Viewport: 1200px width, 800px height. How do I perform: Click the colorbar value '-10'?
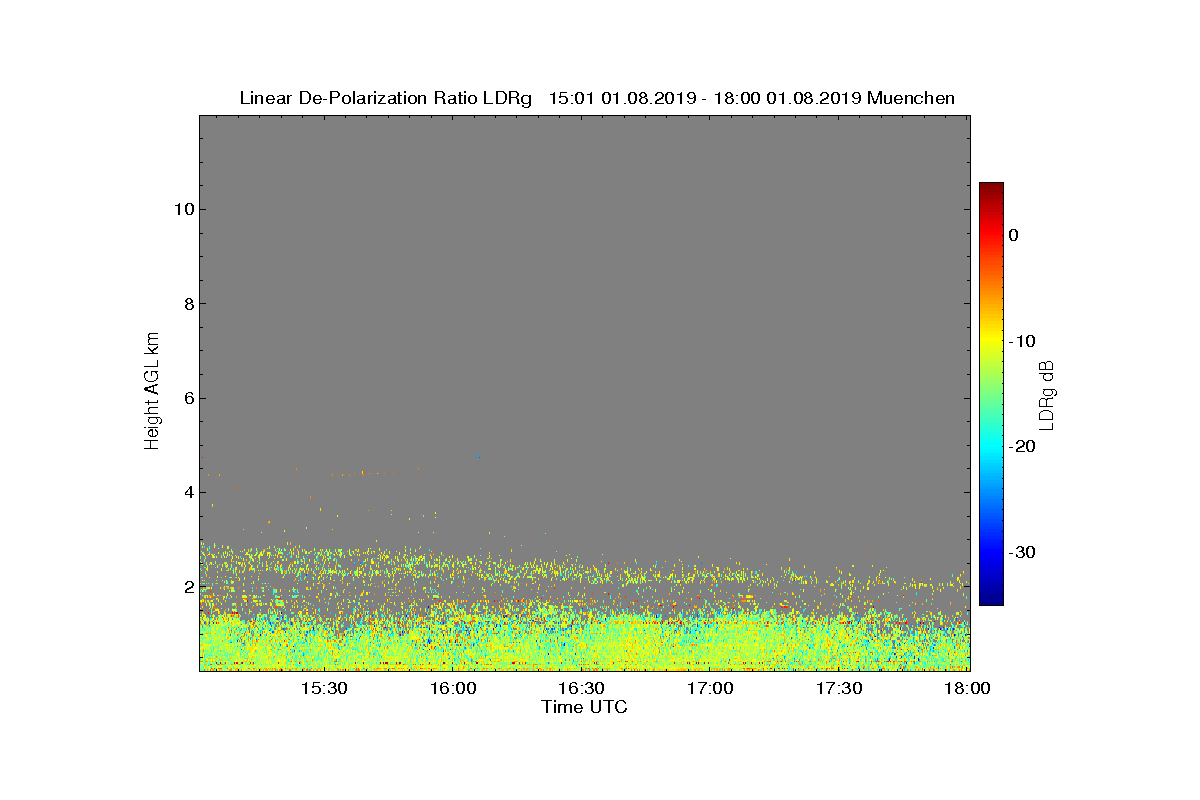(x=1021, y=341)
